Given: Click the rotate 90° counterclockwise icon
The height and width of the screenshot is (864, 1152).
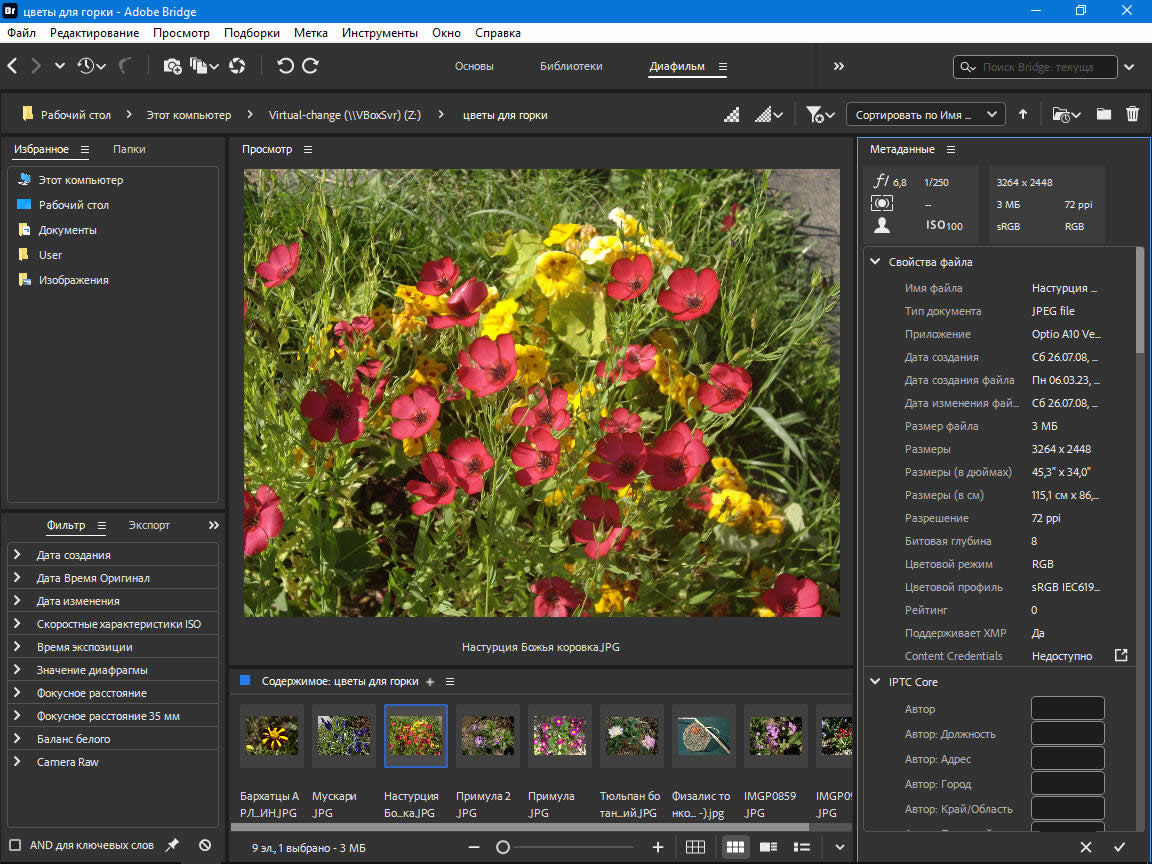Looking at the screenshot, I should [x=285, y=66].
